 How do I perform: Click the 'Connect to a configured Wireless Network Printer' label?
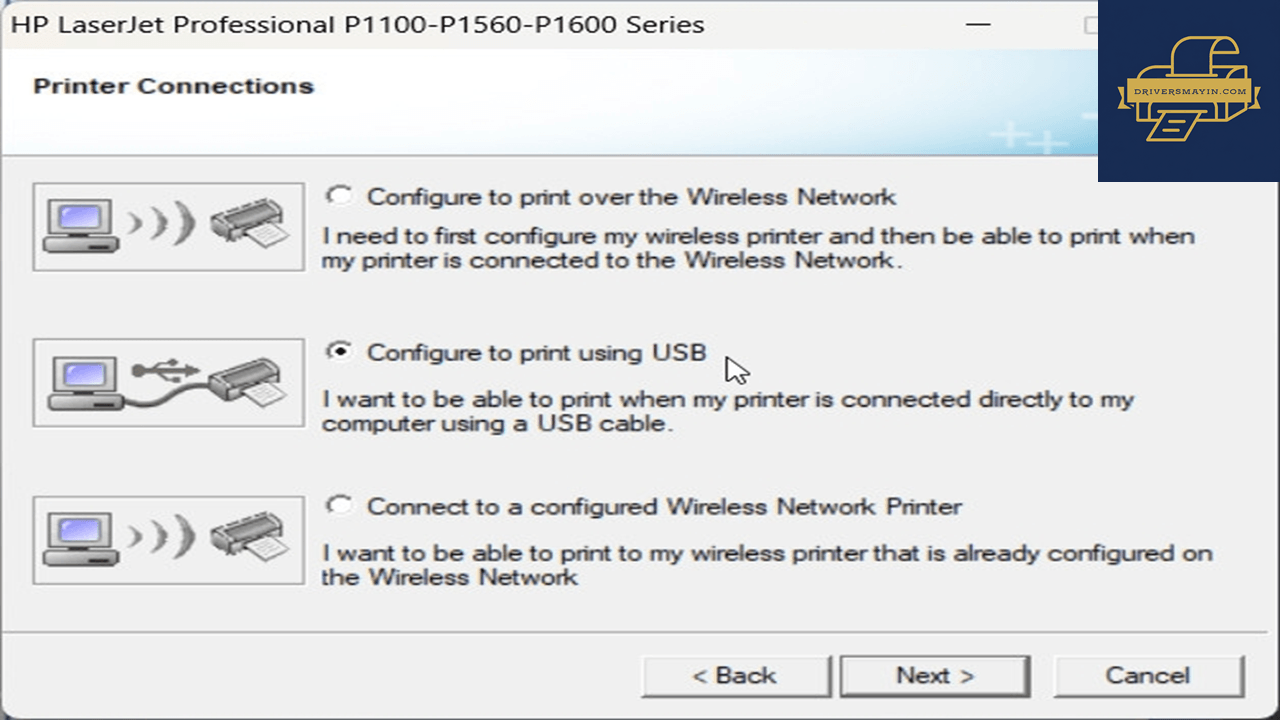click(664, 507)
